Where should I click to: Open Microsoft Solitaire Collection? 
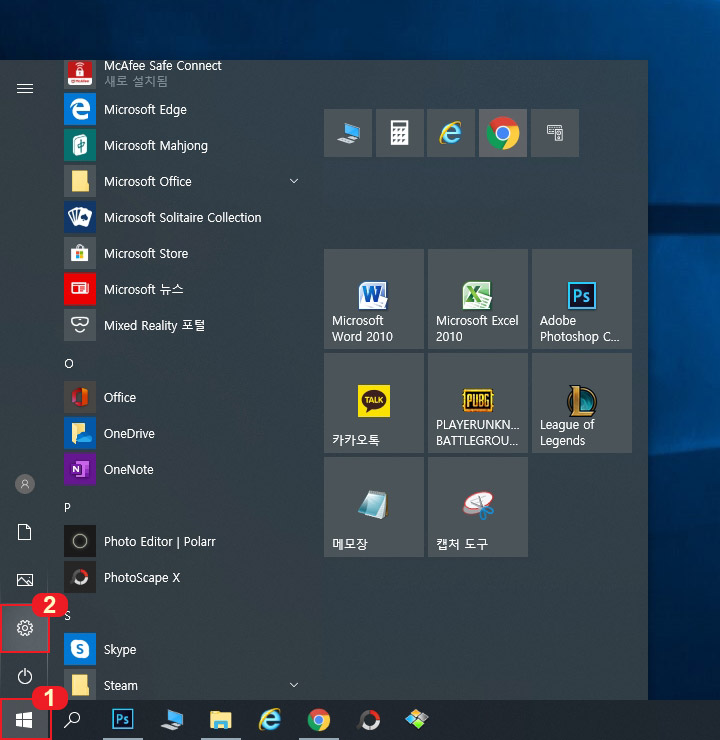(x=183, y=218)
